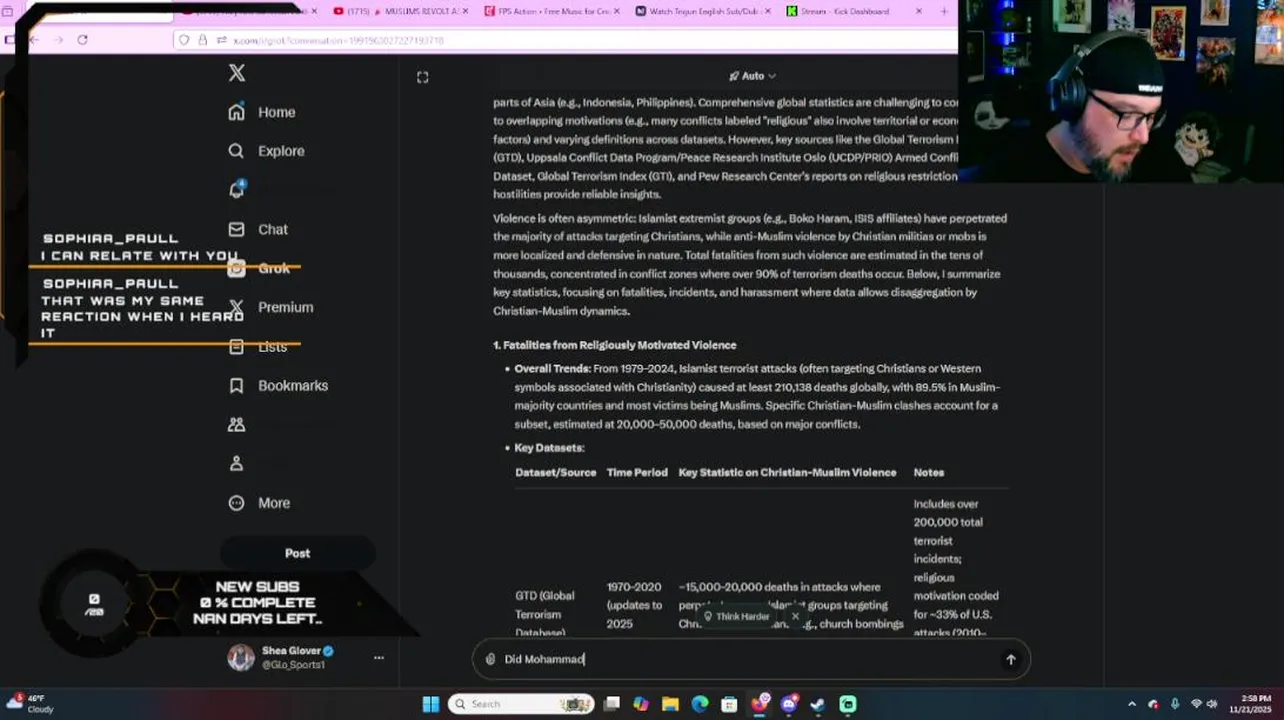
Task: Open X Premium page
Action: point(270,307)
